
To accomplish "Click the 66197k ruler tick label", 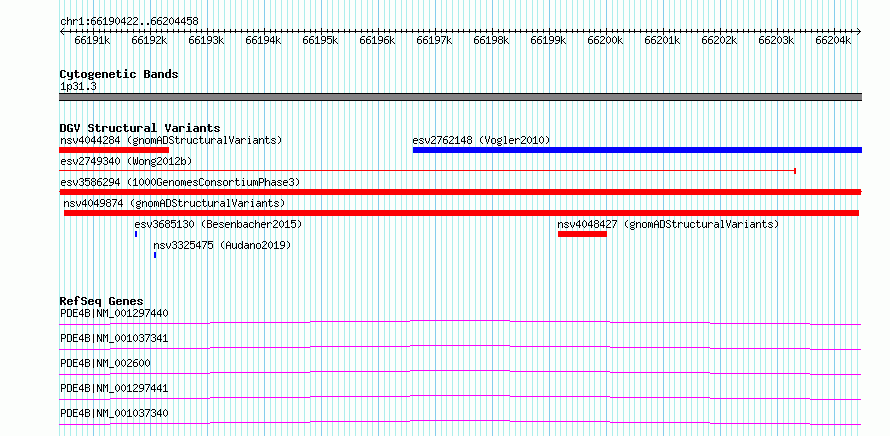I will click(x=435, y=41).
